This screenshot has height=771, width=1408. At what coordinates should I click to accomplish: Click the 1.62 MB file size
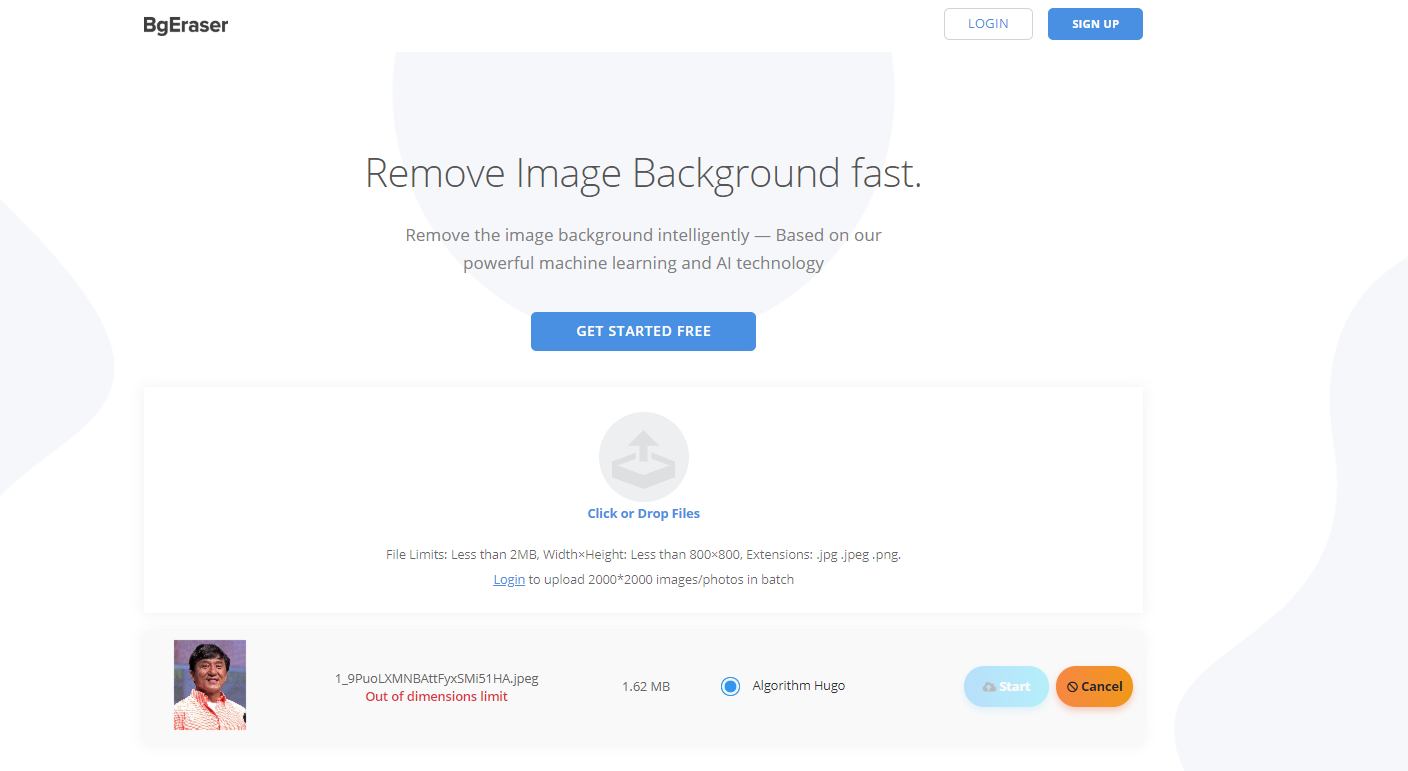(x=646, y=687)
